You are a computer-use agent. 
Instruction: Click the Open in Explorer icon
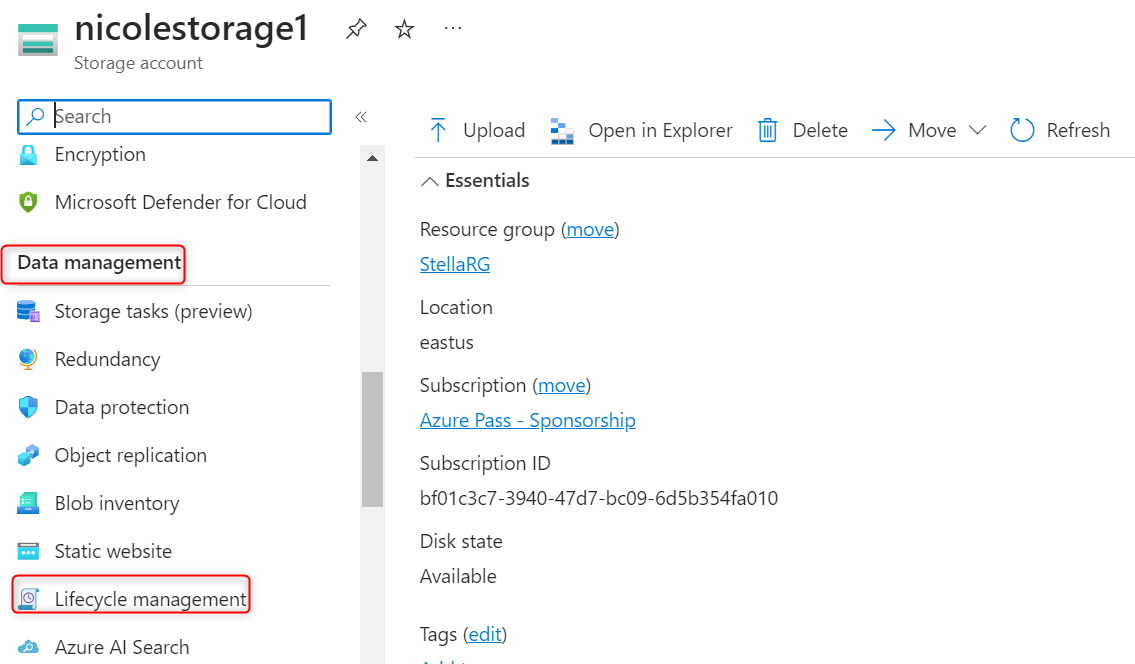tap(562, 131)
